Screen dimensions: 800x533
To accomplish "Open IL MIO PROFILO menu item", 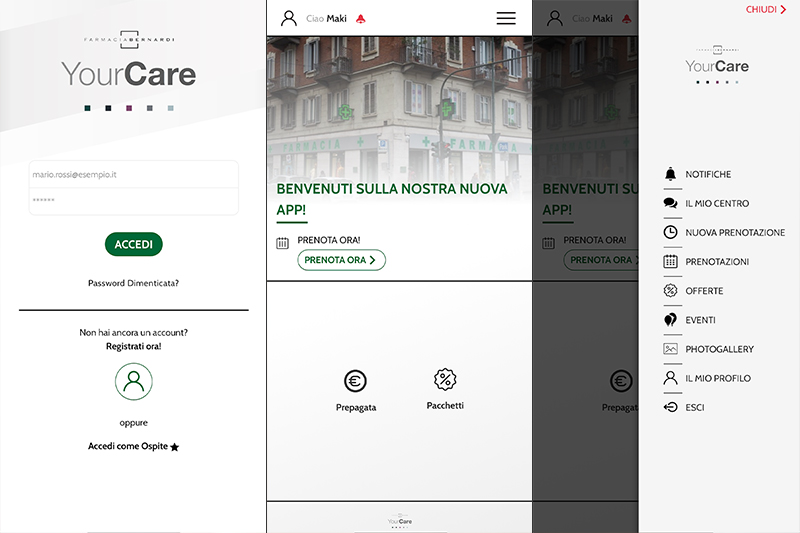I will pos(718,378).
